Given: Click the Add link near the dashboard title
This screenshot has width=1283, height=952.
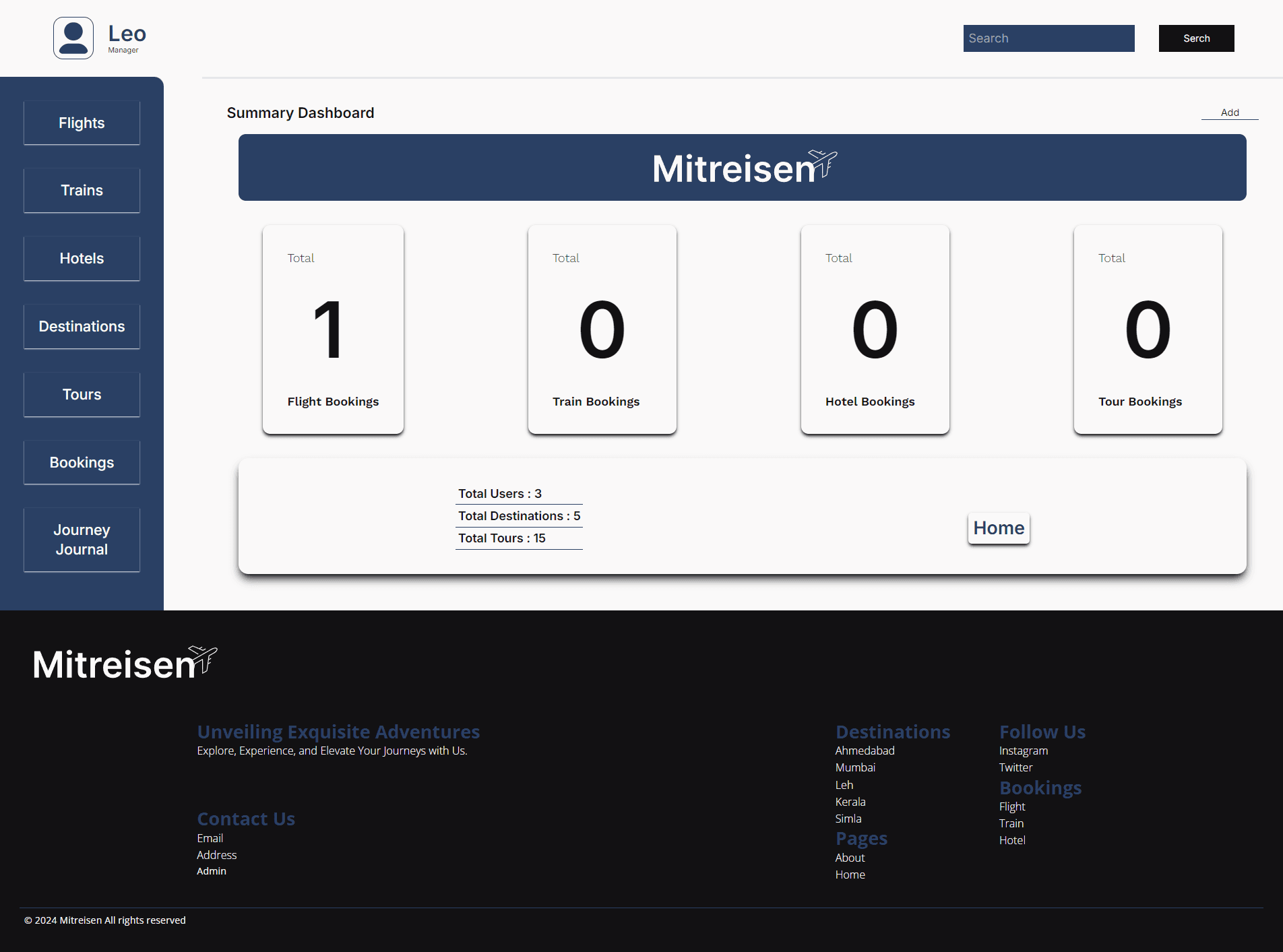Looking at the screenshot, I should click(x=1230, y=113).
